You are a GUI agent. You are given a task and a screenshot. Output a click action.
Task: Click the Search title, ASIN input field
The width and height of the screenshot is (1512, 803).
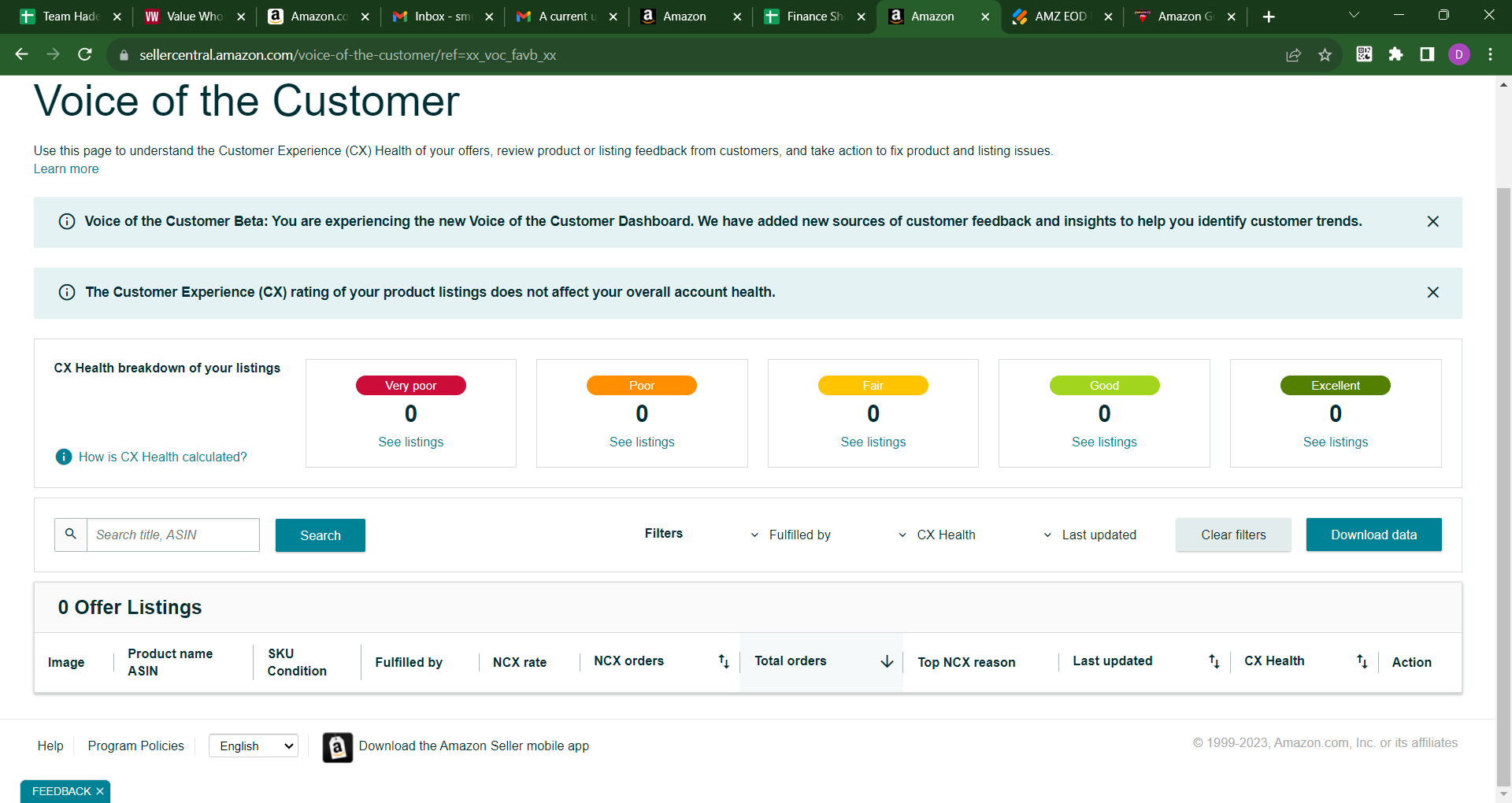[x=173, y=535]
